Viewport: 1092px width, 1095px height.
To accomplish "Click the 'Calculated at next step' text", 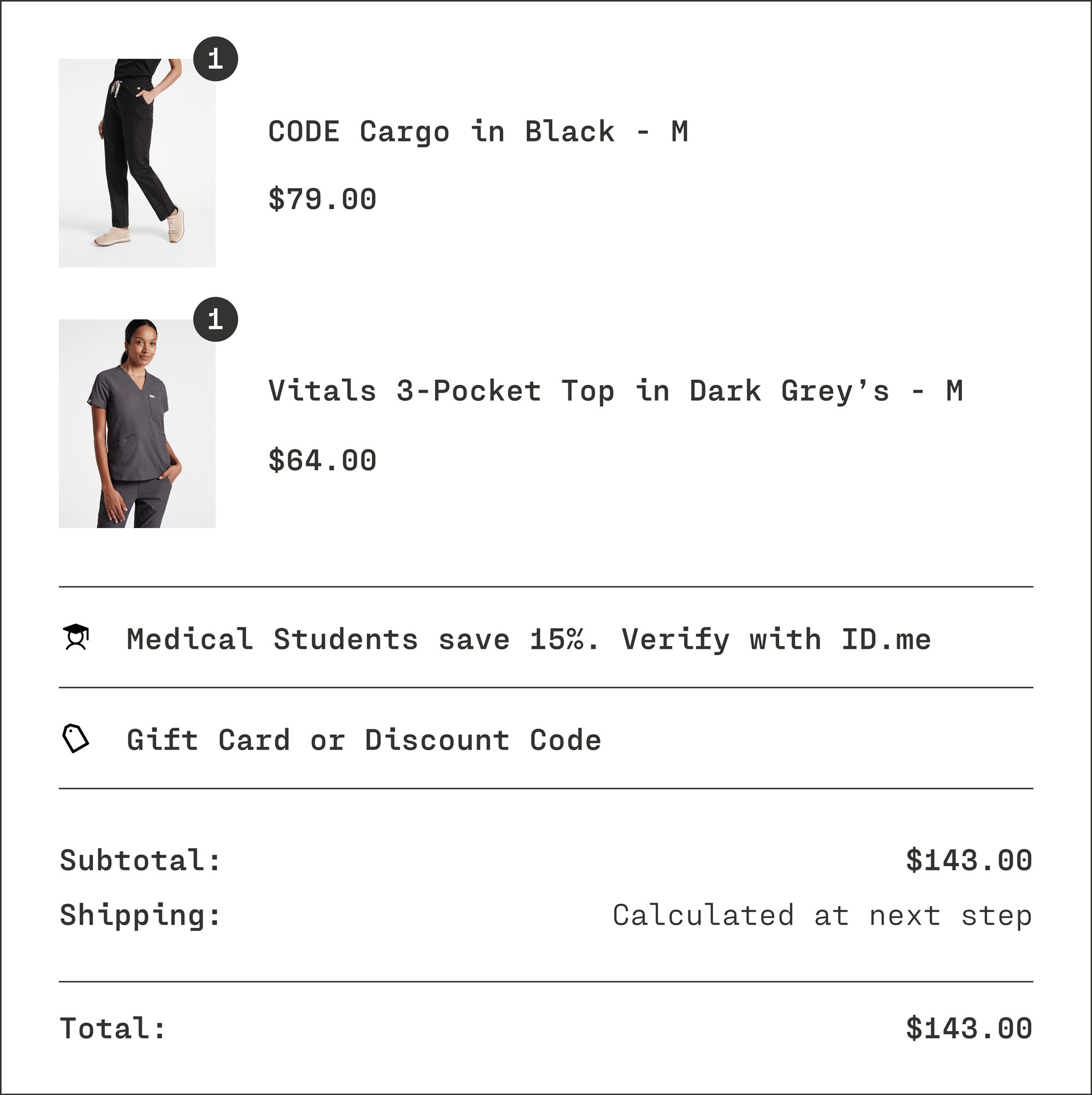I will [x=822, y=915].
